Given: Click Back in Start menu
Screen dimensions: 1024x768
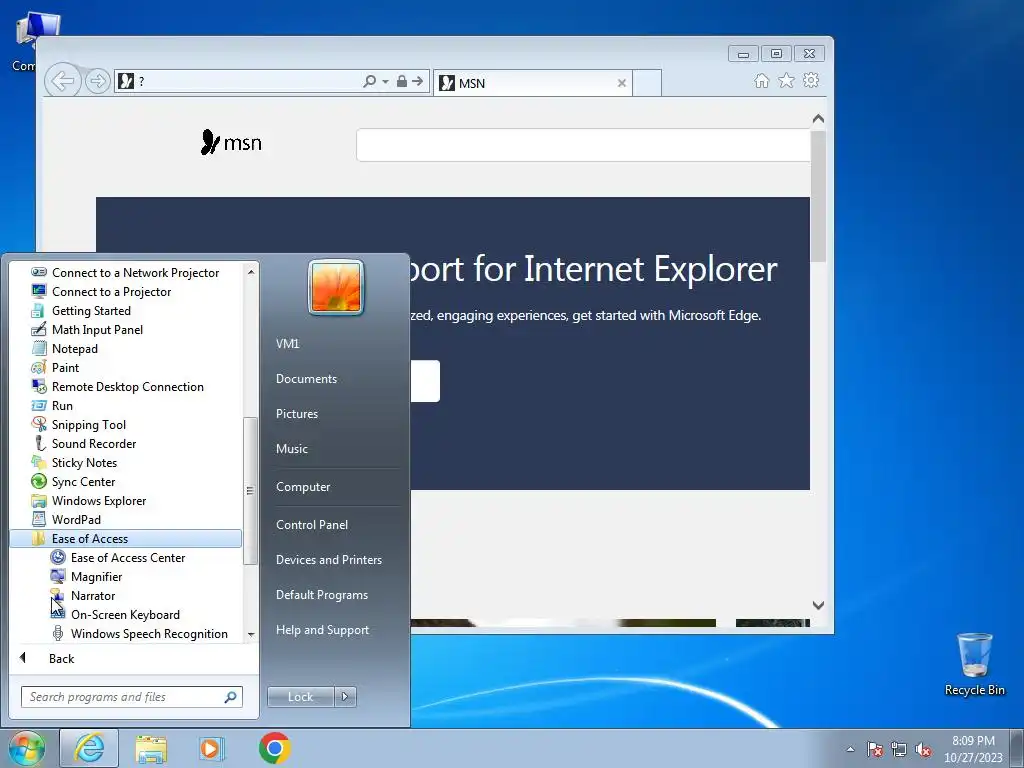Looking at the screenshot, I should [x=61, y=658].
